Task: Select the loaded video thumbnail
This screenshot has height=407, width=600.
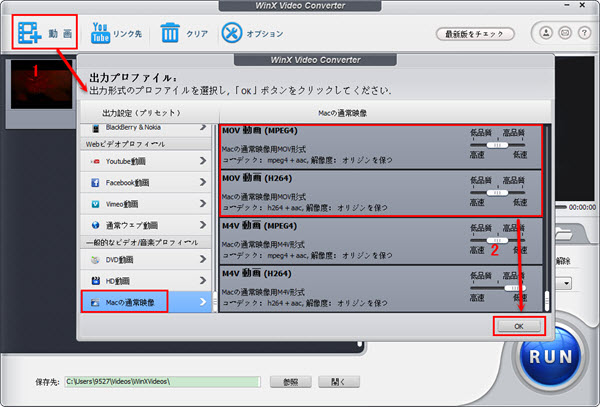Action: [41, 85]
